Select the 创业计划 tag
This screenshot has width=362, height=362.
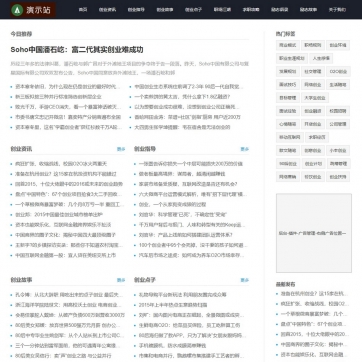[313, 164]
